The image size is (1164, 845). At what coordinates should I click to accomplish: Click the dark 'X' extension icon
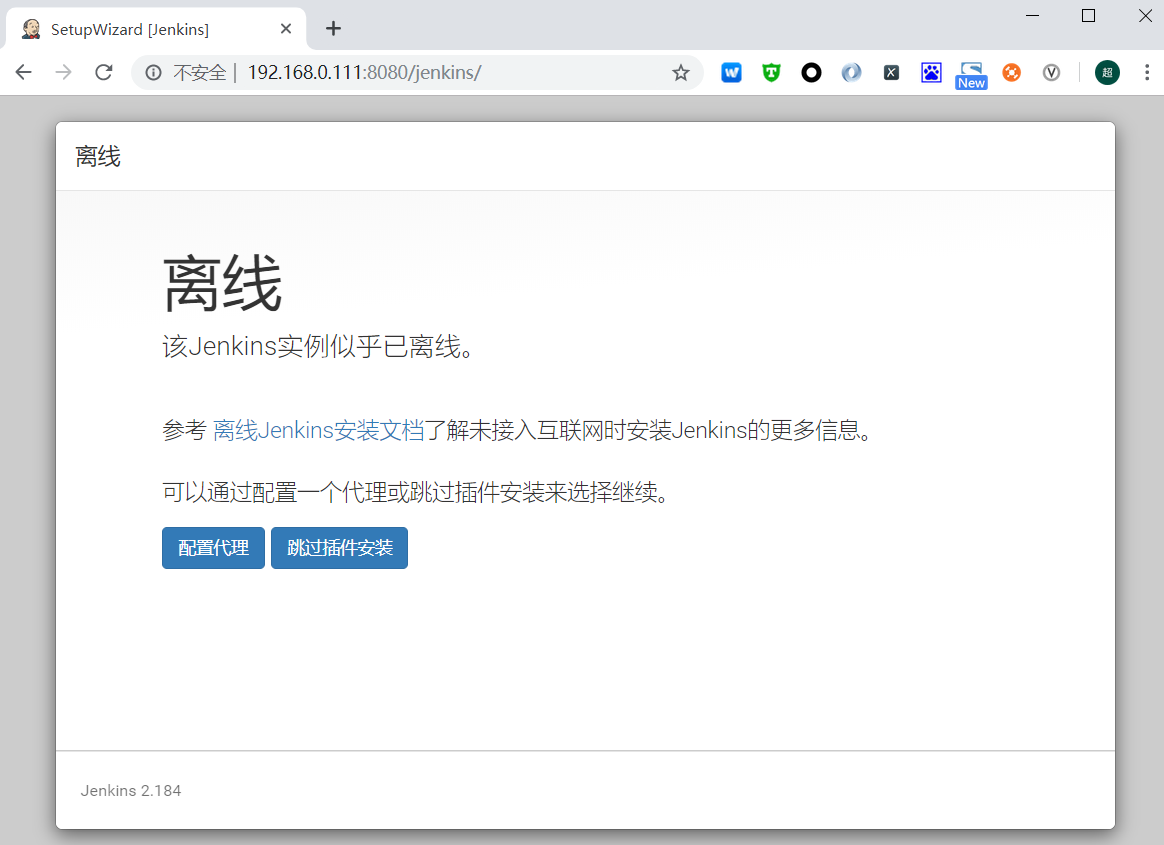pyautogui.click(x=891, y=72)
